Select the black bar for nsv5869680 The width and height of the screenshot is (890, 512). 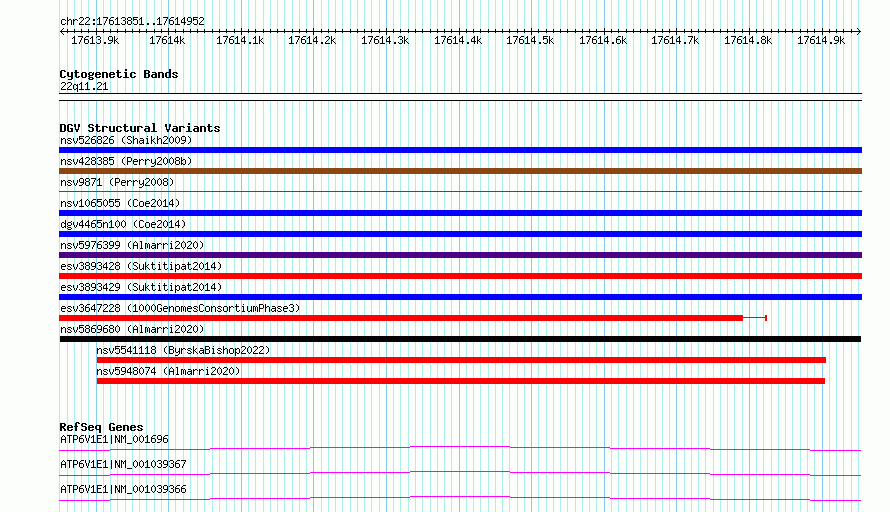pyautogui.click(x=460, y=339)
